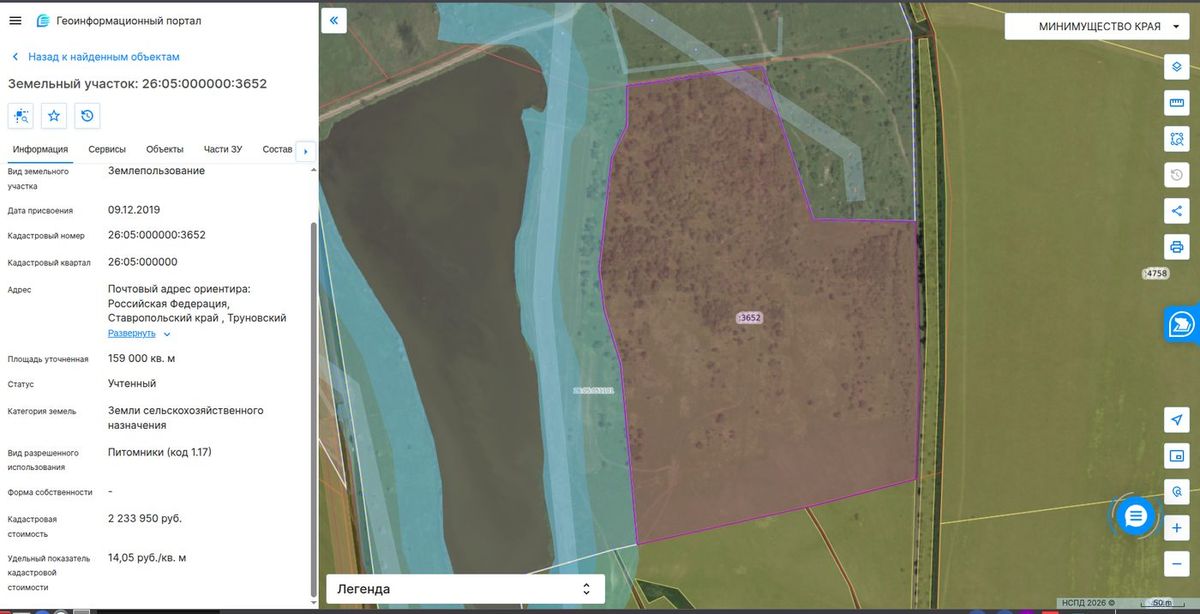Activate the ruler measurement tool
This screenshot has height=614, width=1200.
click(1176, 102)
